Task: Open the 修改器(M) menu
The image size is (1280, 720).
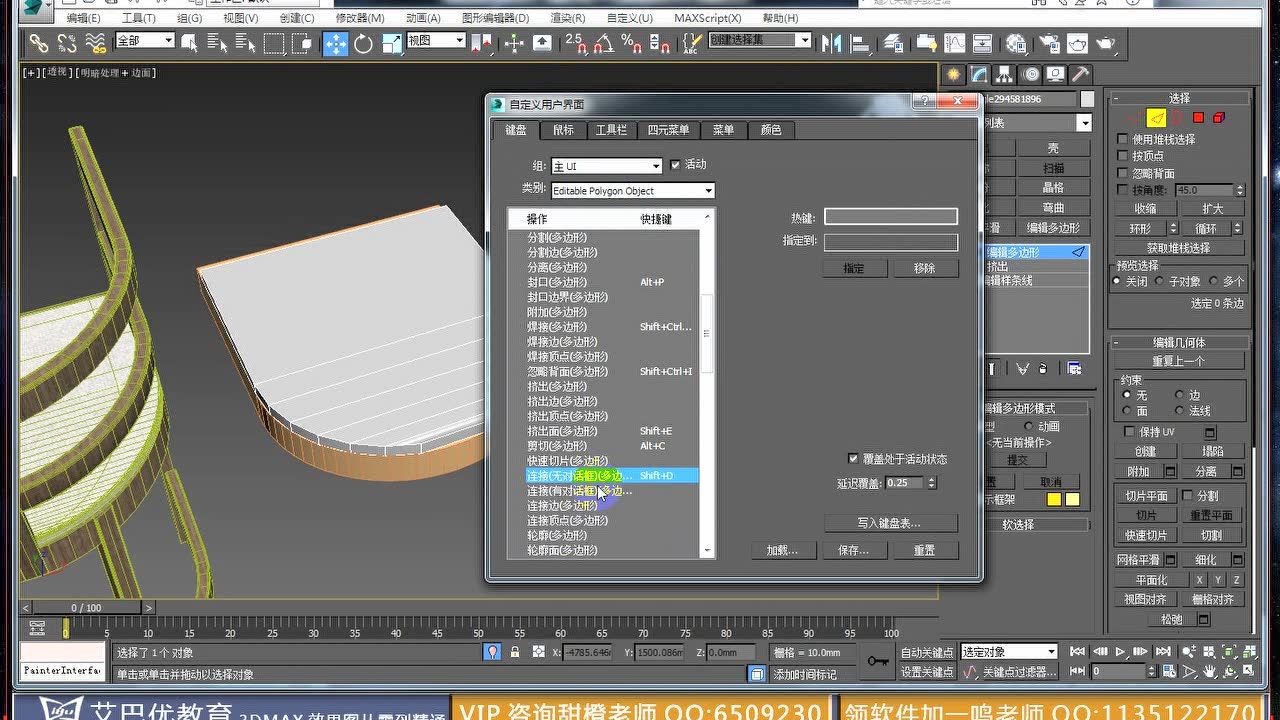Action: (x=360, y=18)
